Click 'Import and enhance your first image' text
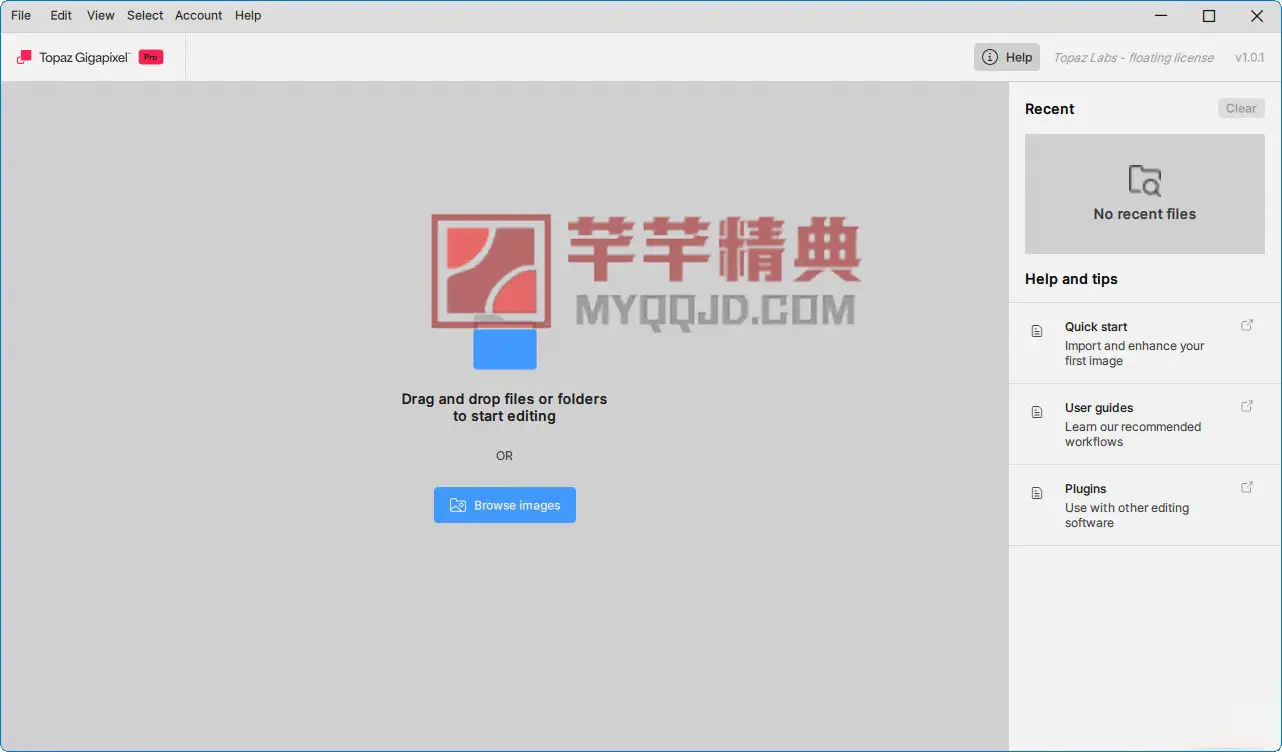Image resolution: width=1282 pixels, height=752 pixels. click(x=1135, y=353)
